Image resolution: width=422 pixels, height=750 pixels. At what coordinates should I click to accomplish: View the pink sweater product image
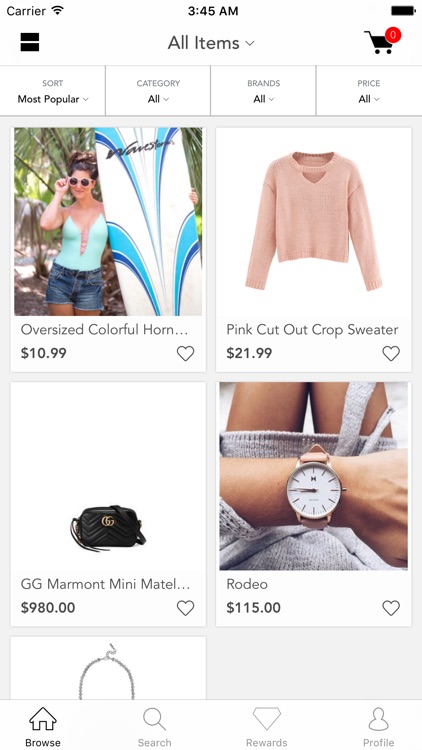click(313, 221)
